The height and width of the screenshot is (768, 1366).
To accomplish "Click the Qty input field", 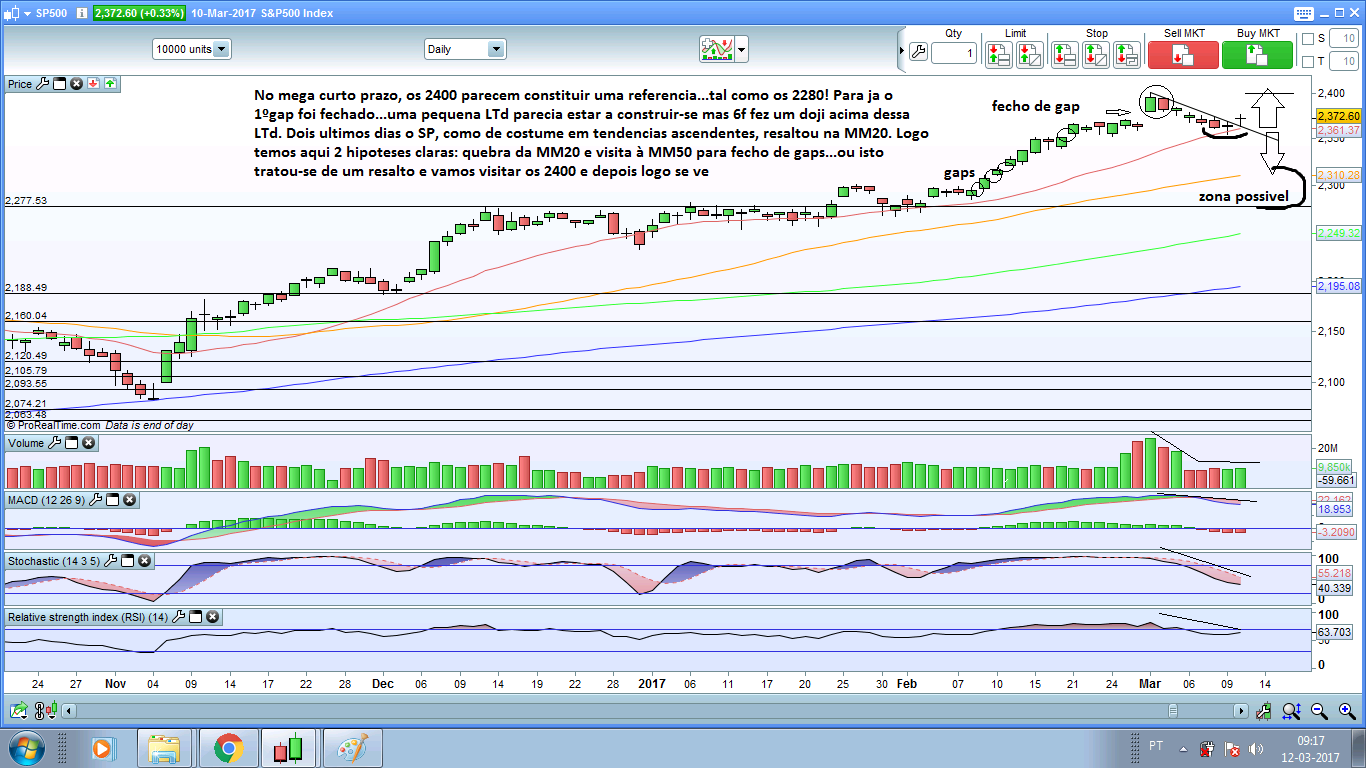I will click(x=954, y=54).
